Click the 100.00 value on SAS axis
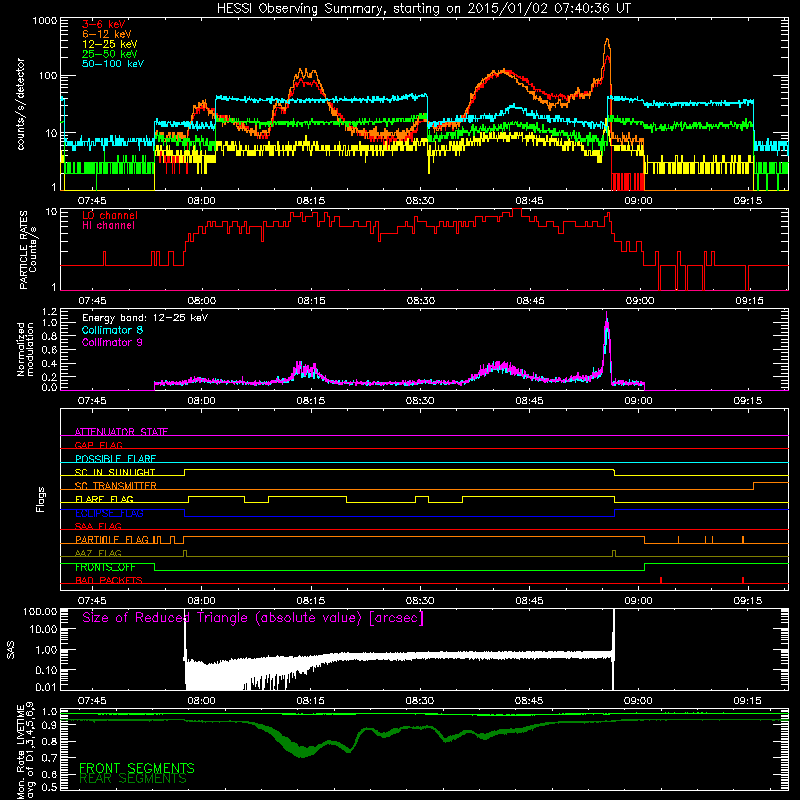Viewport: 800px width, 800px height. coord(40,611)
